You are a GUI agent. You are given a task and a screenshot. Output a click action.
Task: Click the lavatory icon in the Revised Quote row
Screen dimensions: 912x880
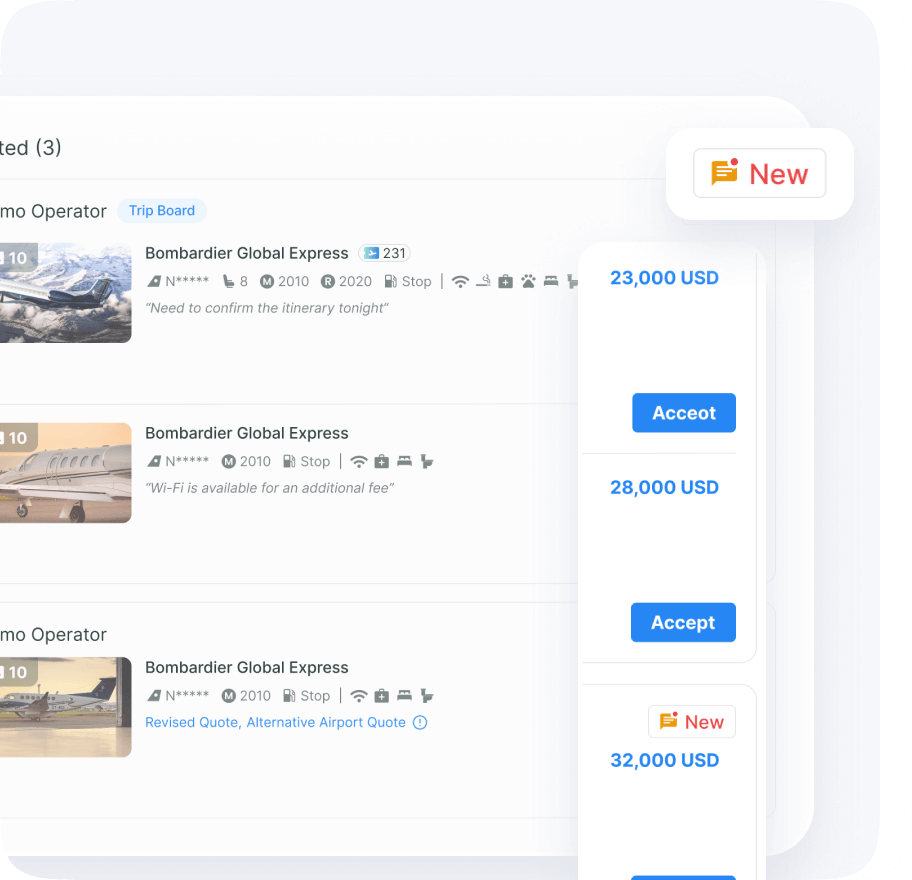pyautogui.click(x=427, y=696)
